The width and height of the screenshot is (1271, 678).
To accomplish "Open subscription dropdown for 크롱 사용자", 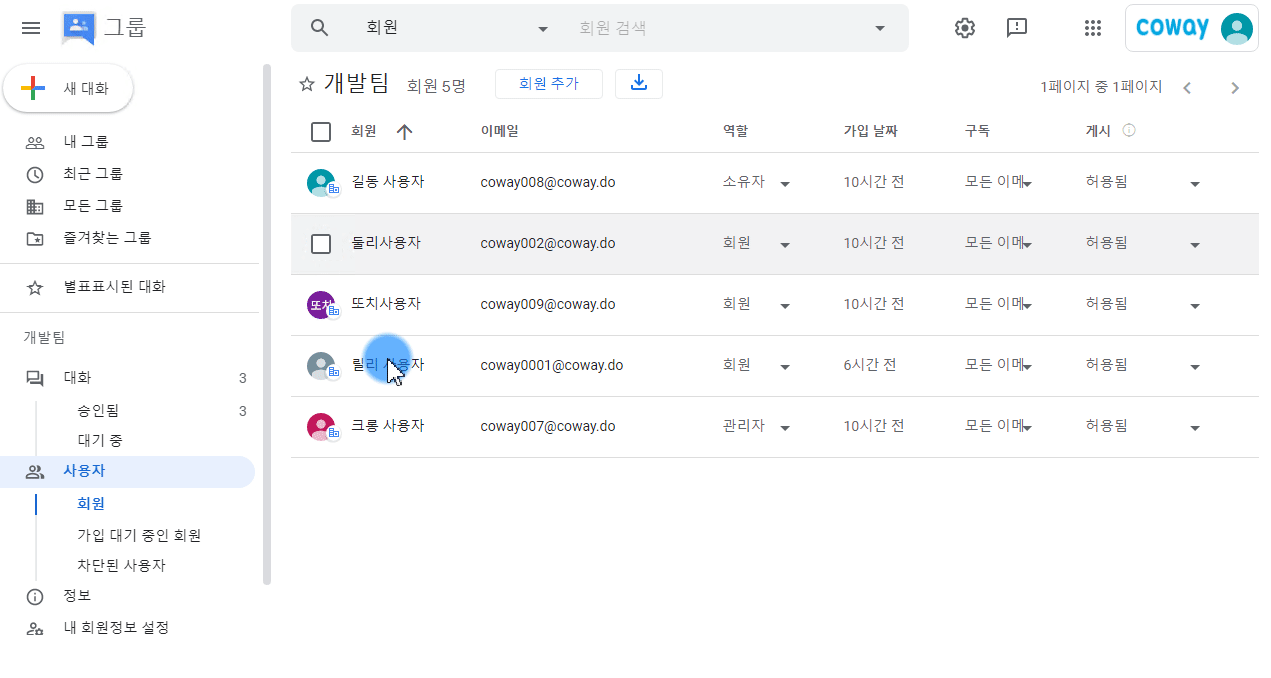I will tap(1027, 428).
